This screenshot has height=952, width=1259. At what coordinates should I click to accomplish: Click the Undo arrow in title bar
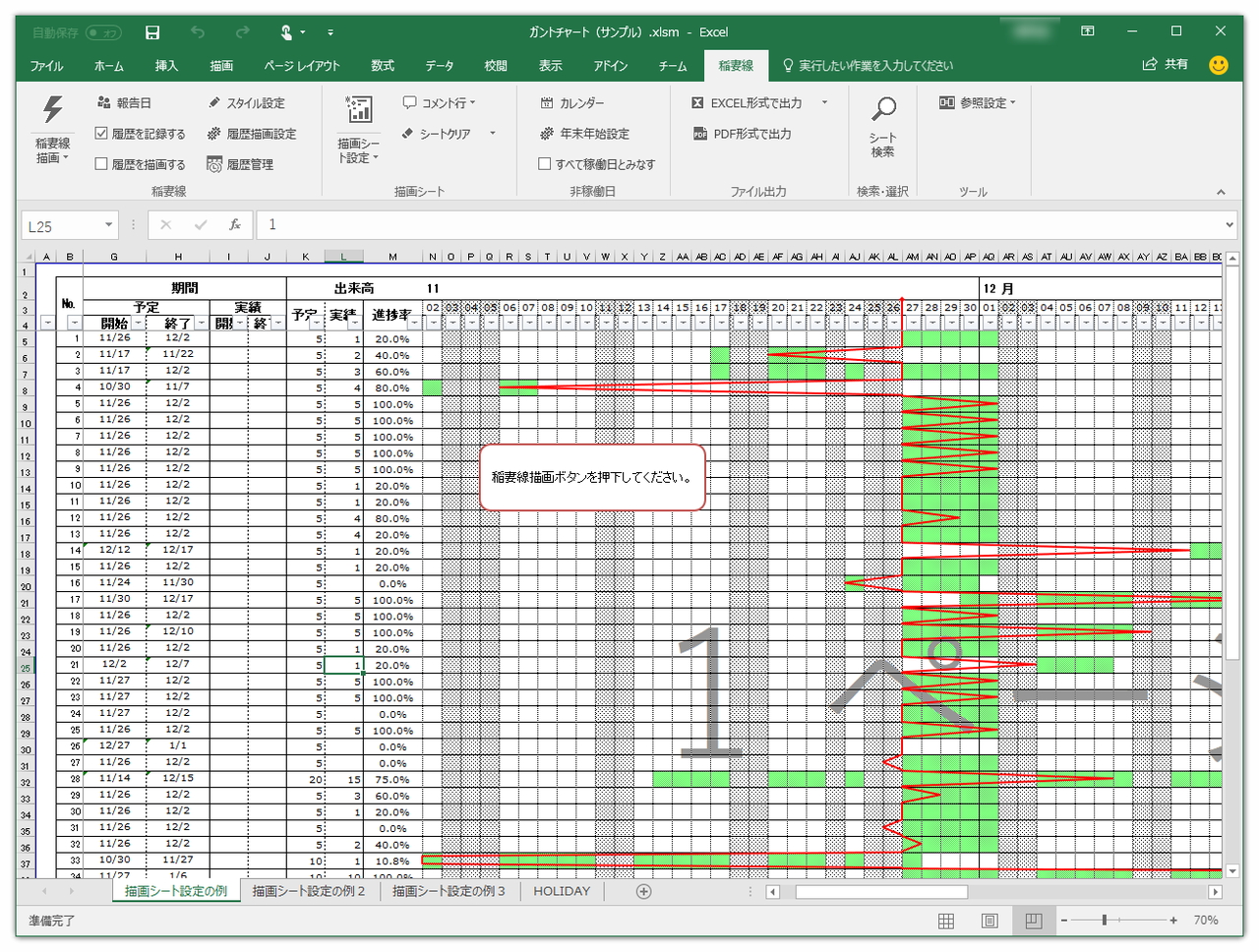198,32
